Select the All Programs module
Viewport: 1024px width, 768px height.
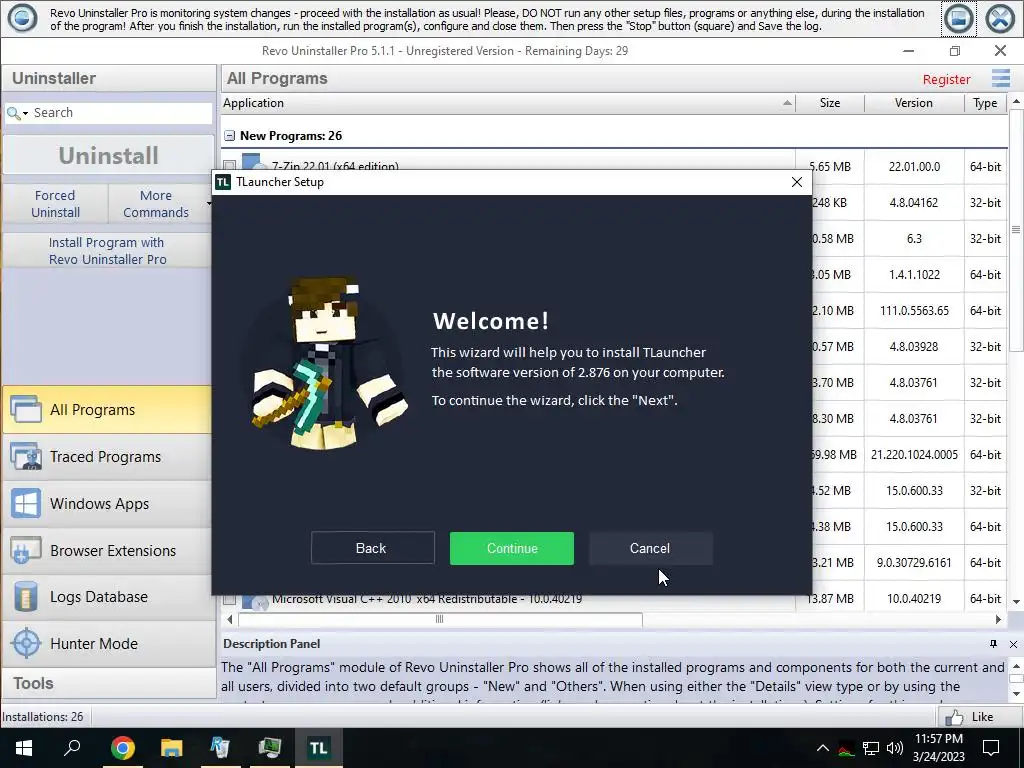coord(107,409)
